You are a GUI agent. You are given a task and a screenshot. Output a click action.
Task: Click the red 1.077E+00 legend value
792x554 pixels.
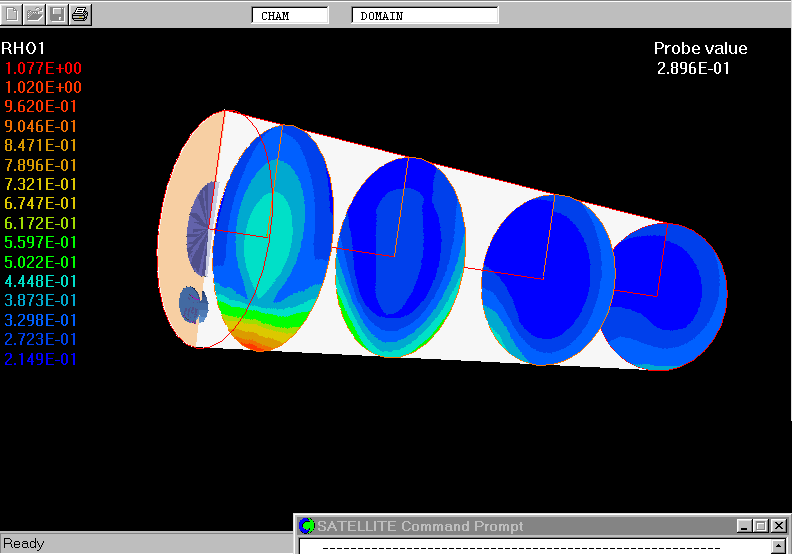click(43, 68)
